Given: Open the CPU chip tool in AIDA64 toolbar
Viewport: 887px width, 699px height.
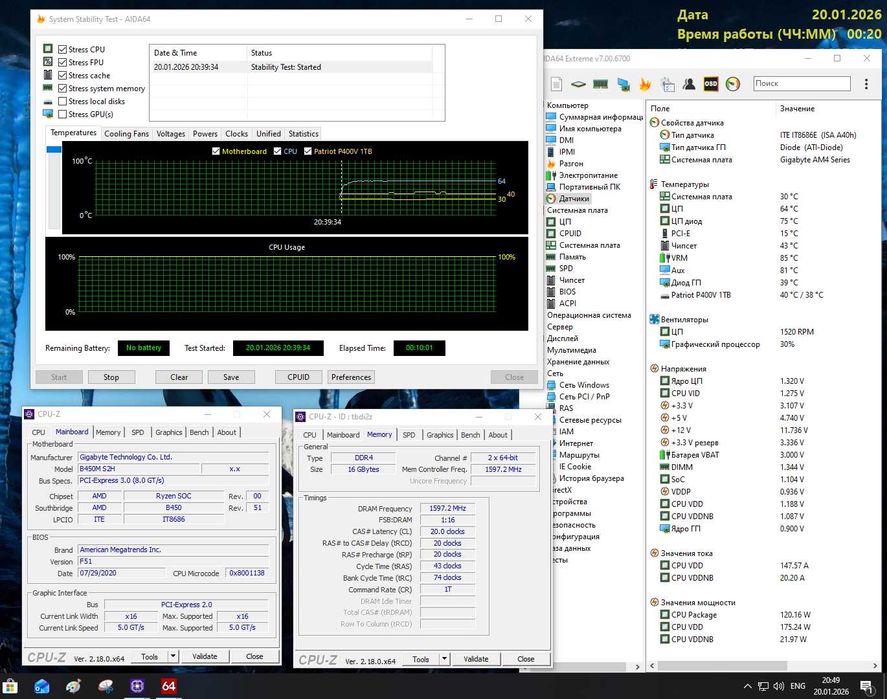Looking at the screenshot, I should (x=578, y=84).
